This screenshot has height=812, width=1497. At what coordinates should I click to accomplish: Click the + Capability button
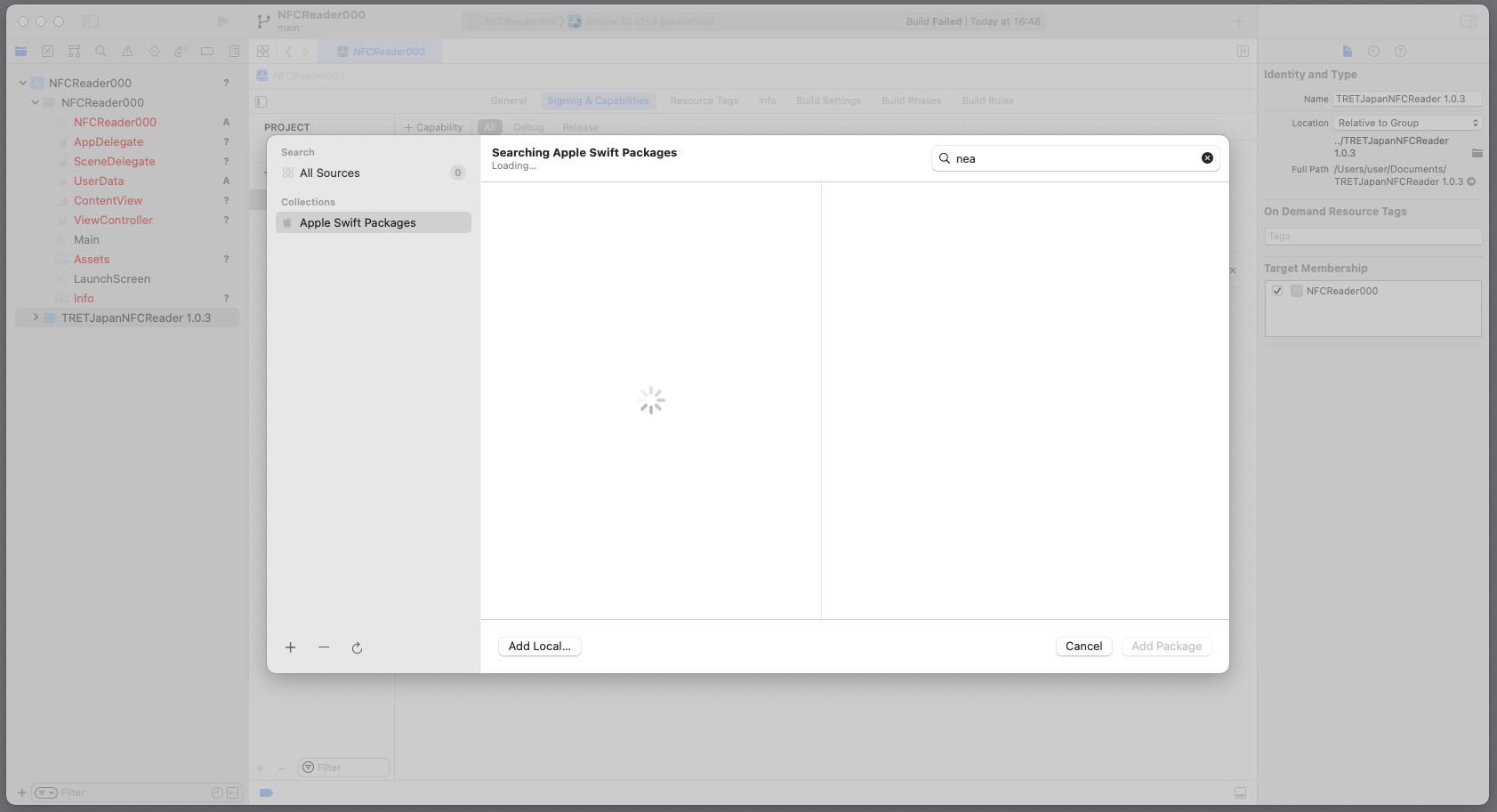(x=433, y=127)
